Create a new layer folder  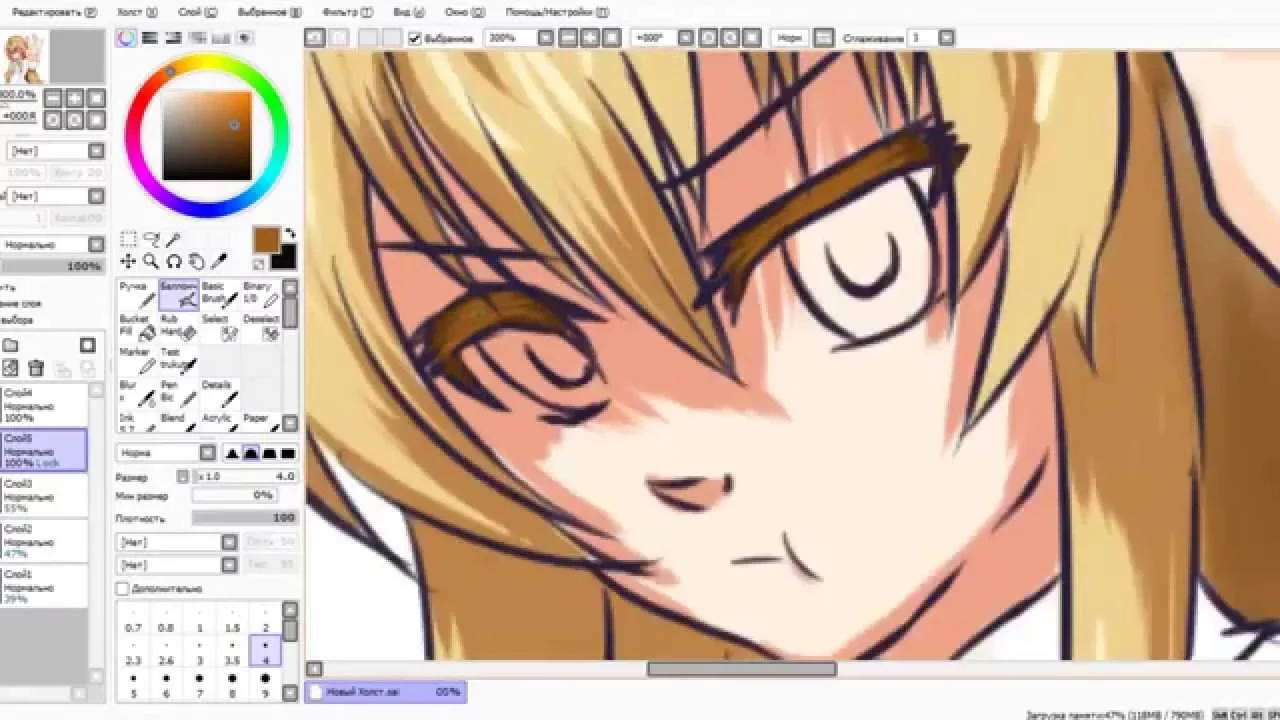click(10, 346)
